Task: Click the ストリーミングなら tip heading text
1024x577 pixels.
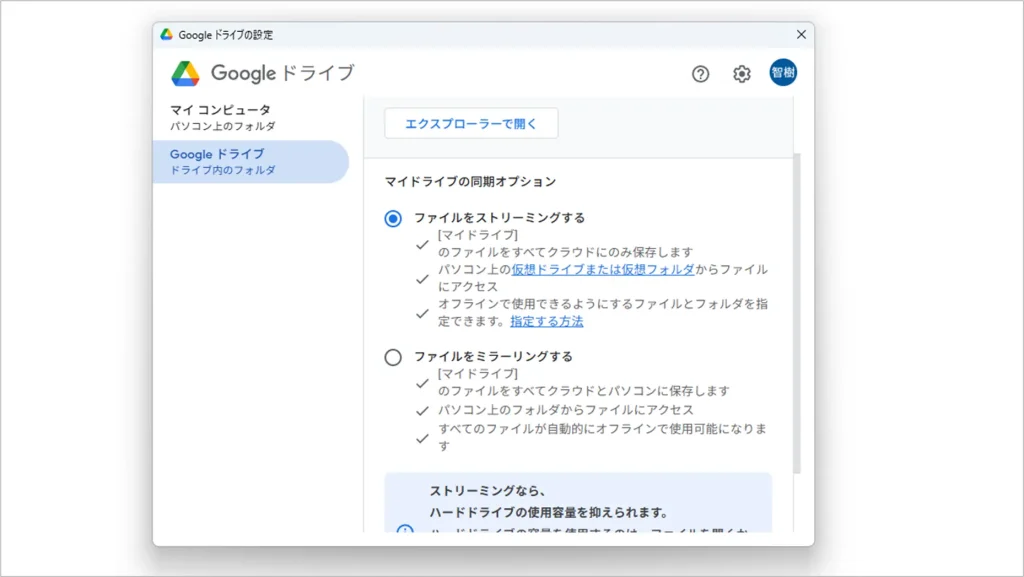Action: click(x=487, y=491)
